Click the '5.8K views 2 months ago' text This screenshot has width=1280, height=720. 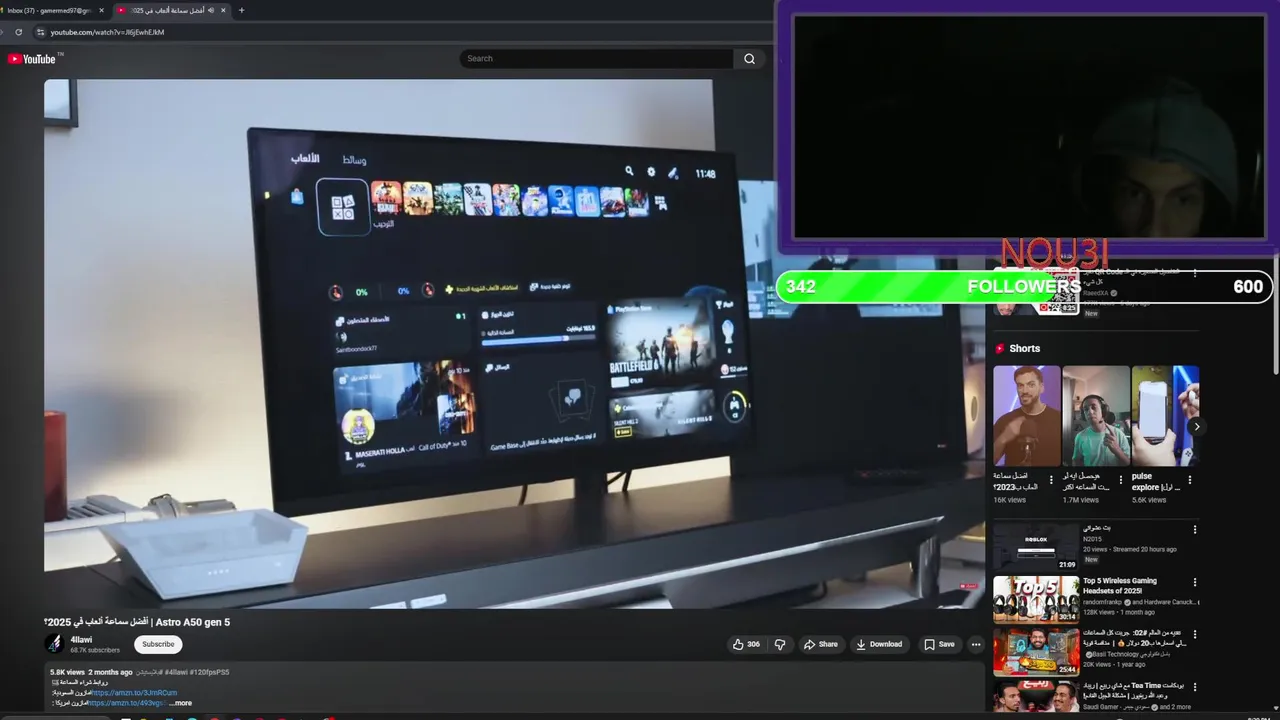coord(91,672)
